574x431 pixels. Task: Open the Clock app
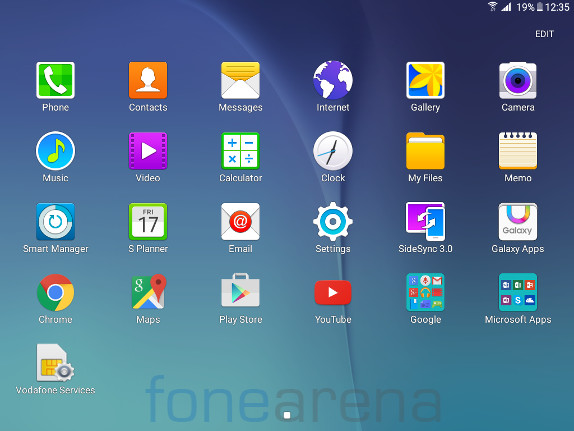tap(333, 151)
